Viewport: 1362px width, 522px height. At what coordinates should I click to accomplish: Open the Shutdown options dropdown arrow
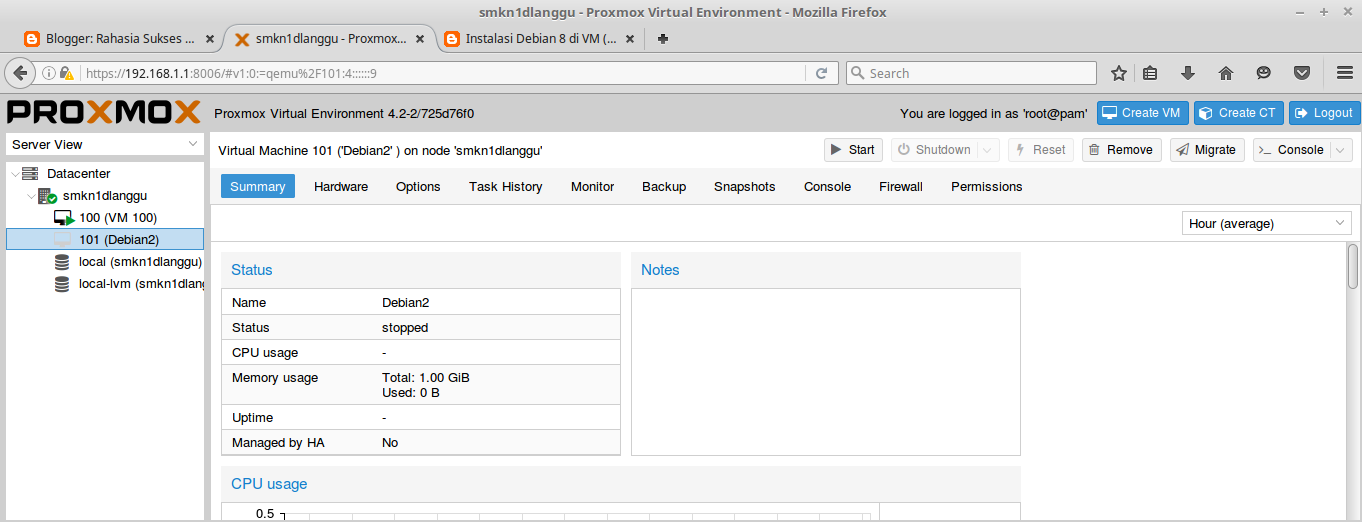click(988, 150)
